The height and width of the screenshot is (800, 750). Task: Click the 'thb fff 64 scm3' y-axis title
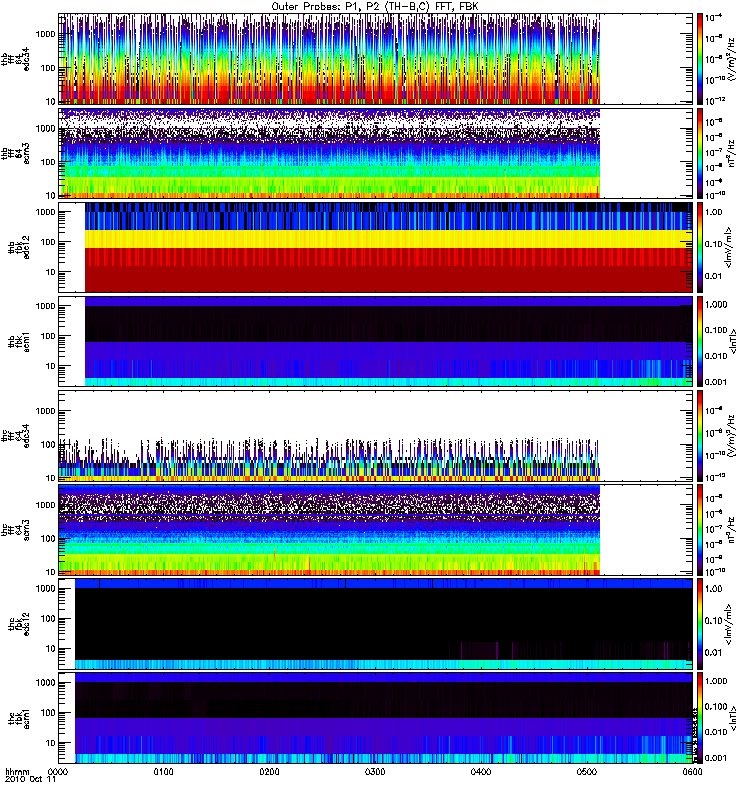[x=15, y=153]
